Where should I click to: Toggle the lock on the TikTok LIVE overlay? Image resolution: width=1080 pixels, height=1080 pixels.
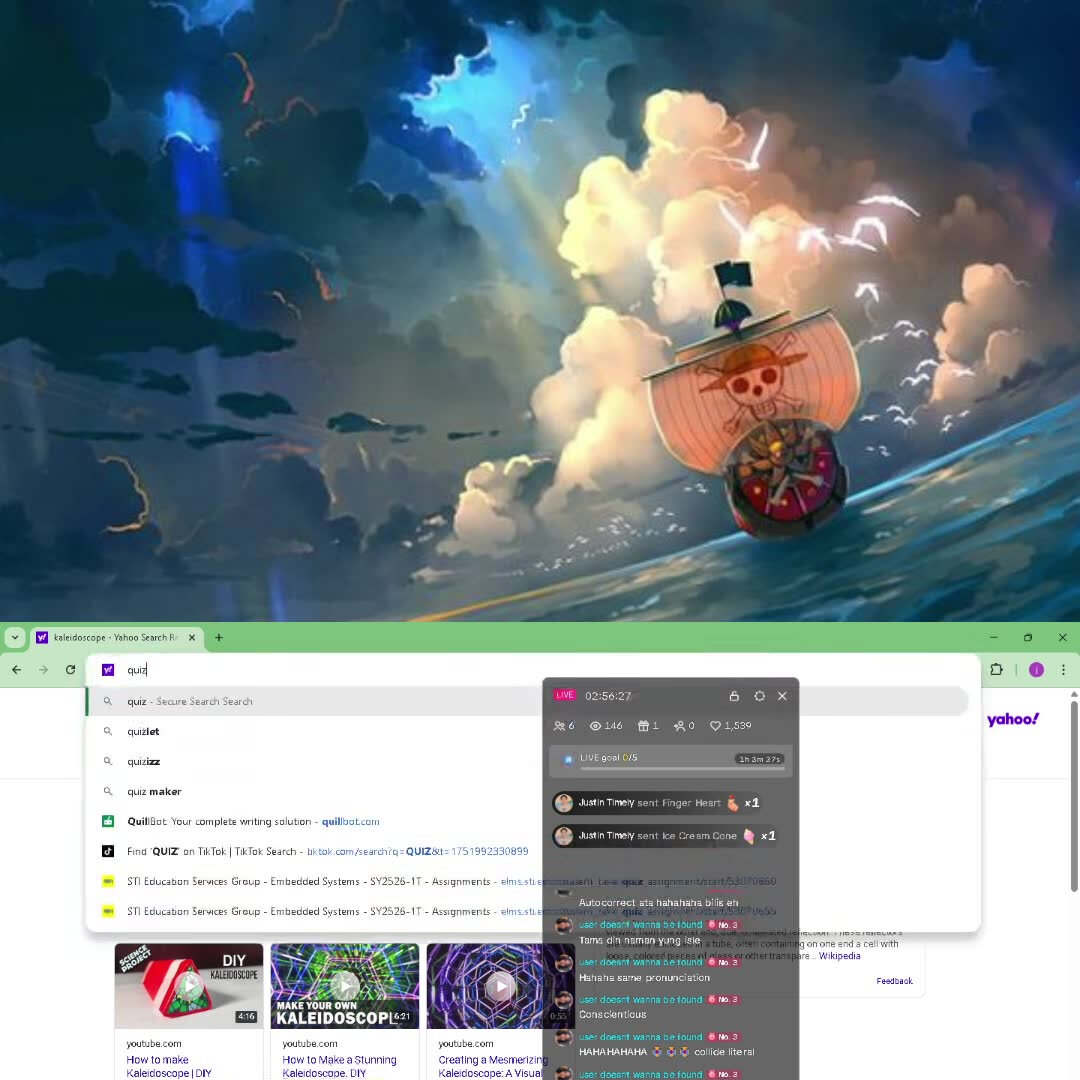point(734,696)
